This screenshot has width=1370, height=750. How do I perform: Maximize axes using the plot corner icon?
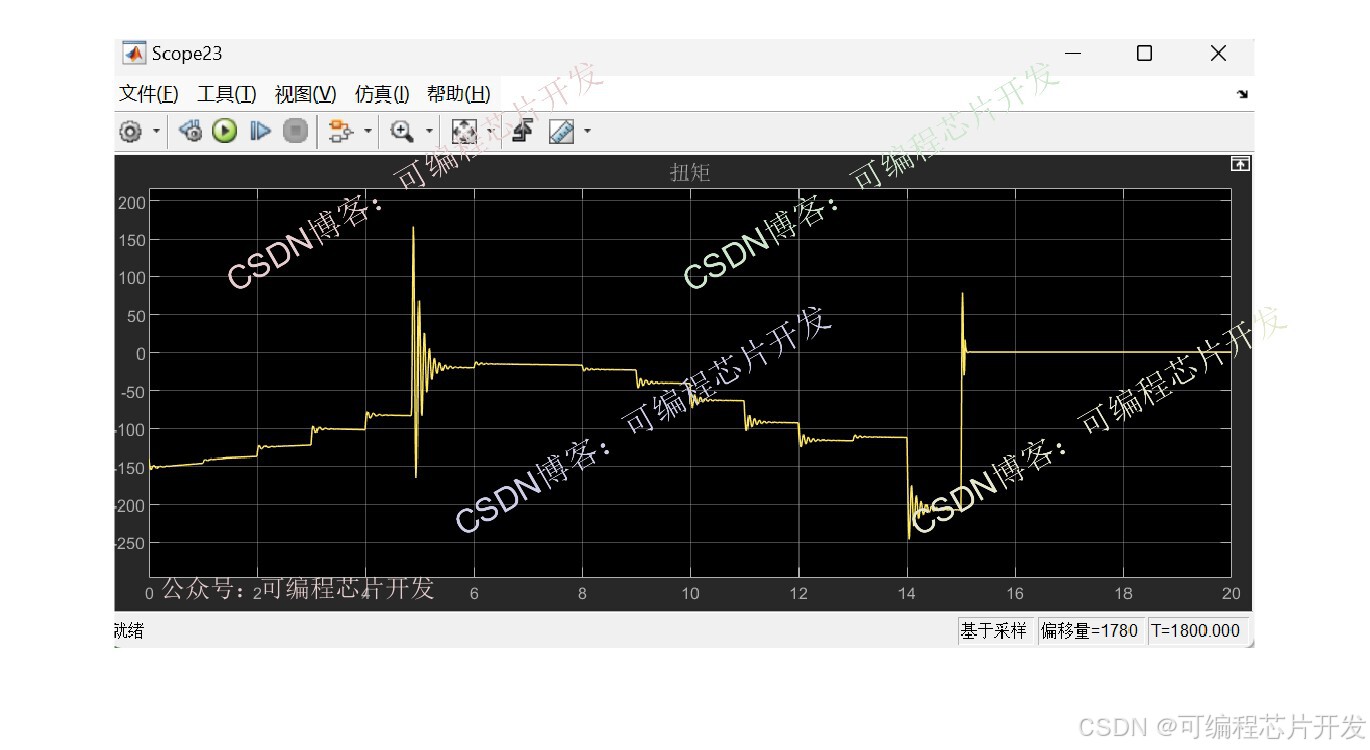point(1240,164)
